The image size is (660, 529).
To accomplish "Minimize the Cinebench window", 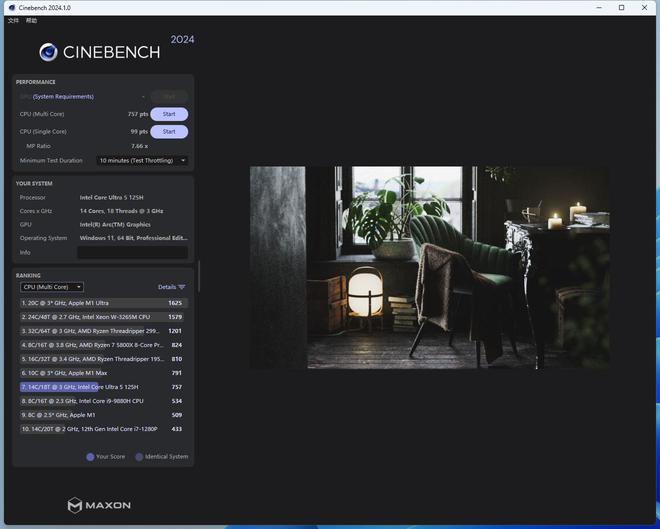I will tap(599, 8).
